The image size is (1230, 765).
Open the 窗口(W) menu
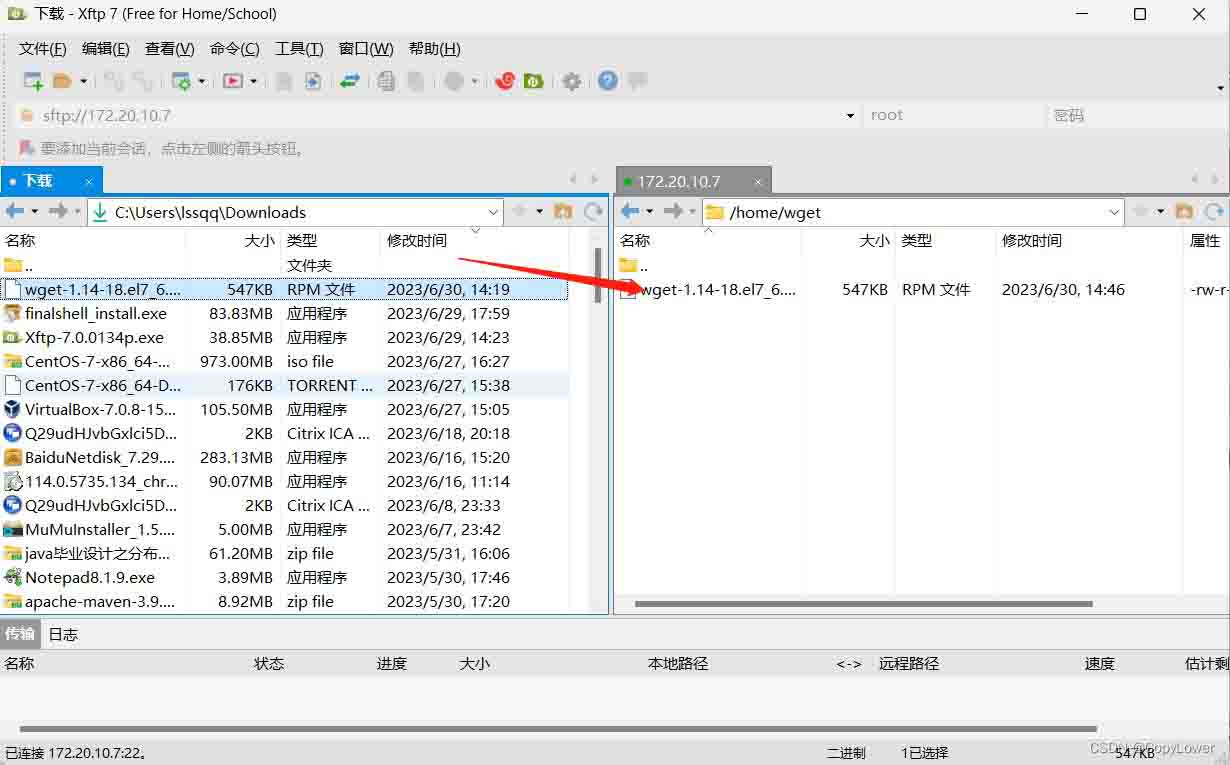click(366, 49)
